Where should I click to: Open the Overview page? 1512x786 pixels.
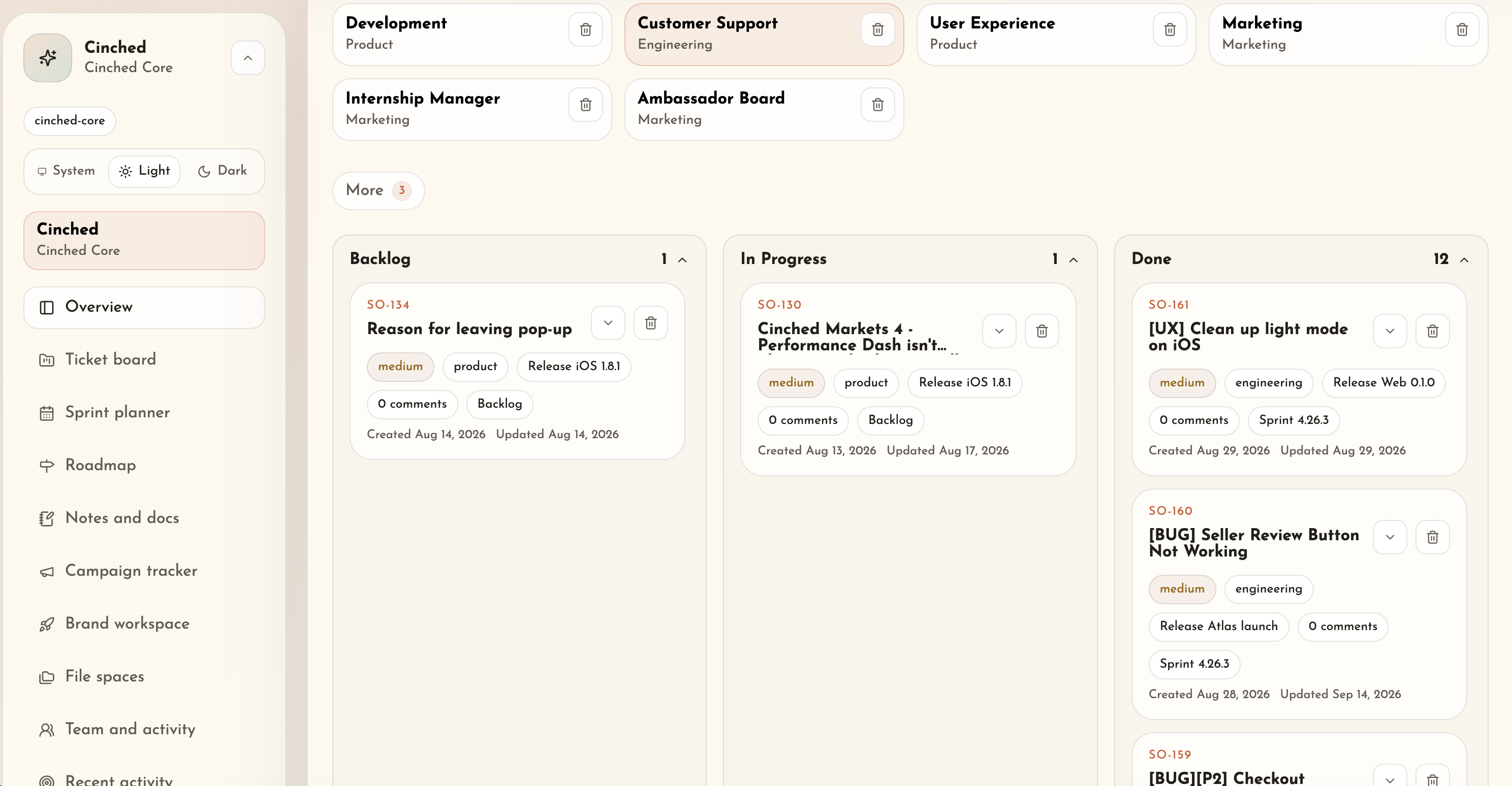point(144,307)
